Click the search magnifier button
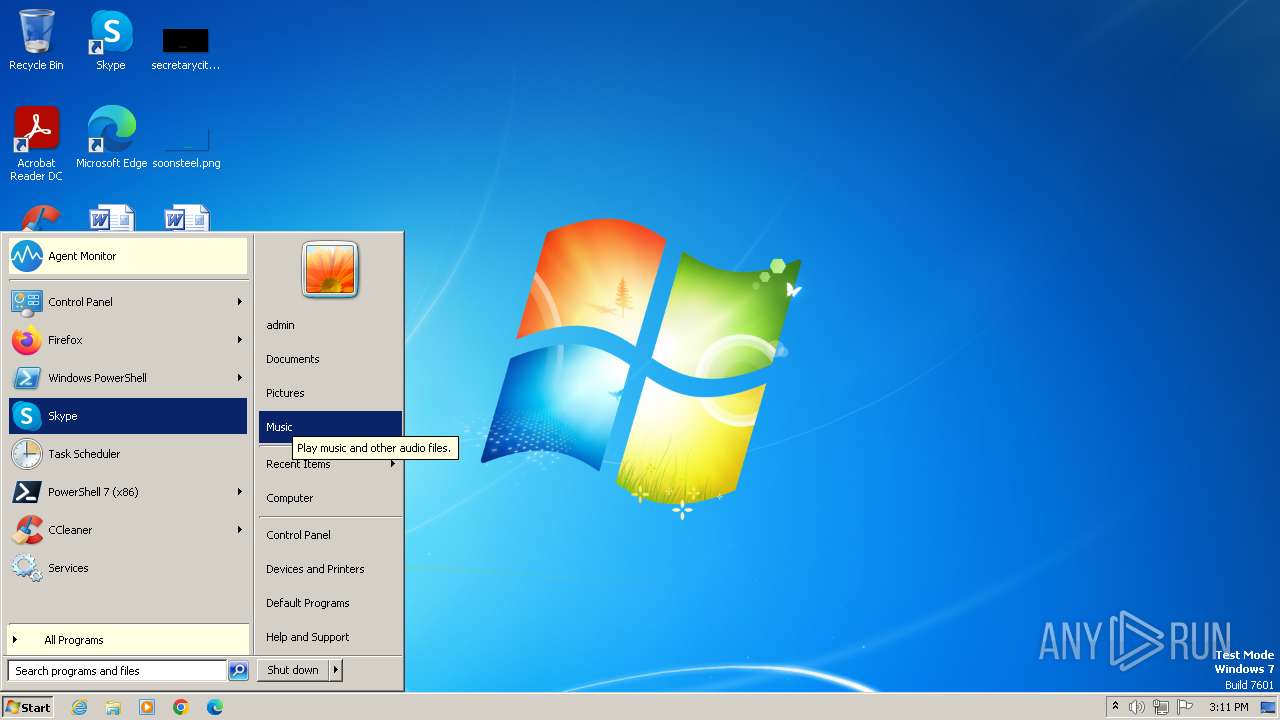 tap(238, 671)
